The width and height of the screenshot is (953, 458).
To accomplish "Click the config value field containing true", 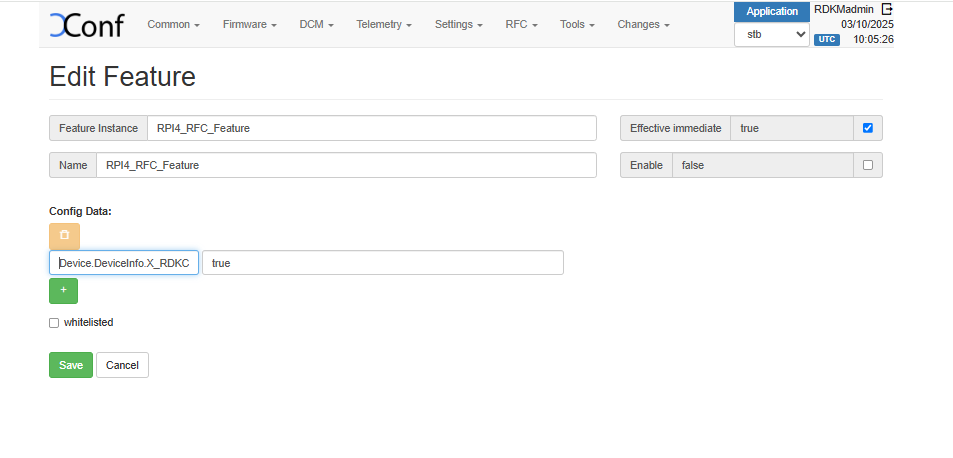I will [382, 262].
